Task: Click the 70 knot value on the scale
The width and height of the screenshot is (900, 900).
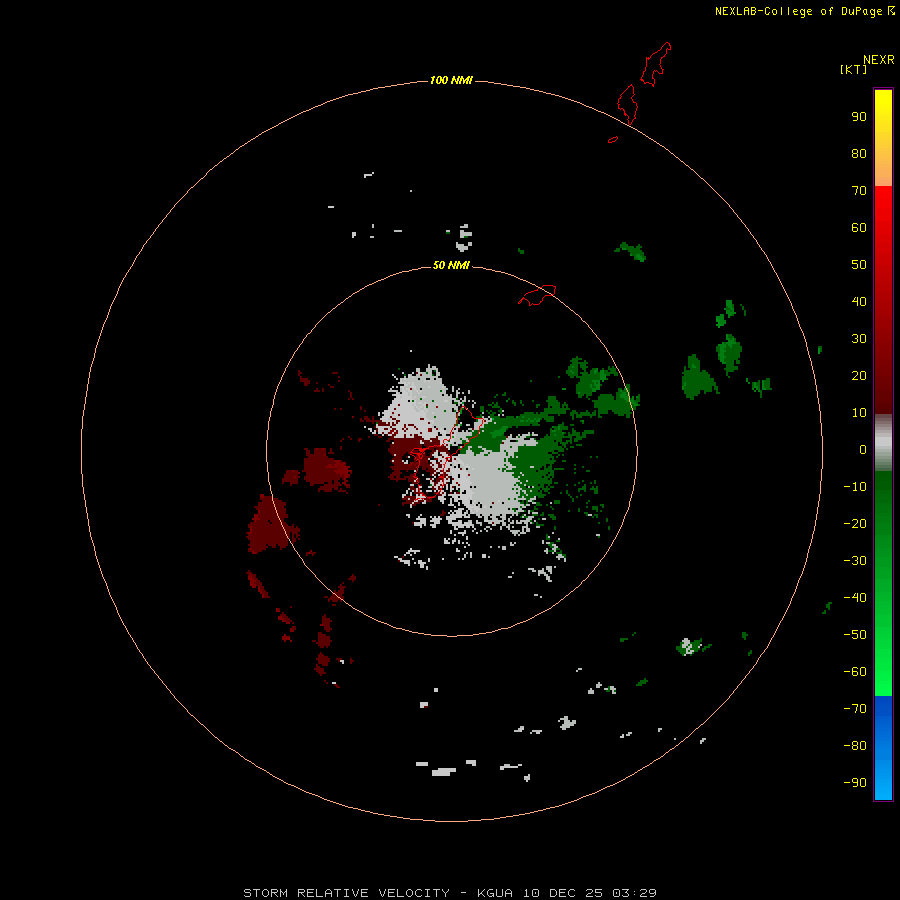Action: coord(859,191)
